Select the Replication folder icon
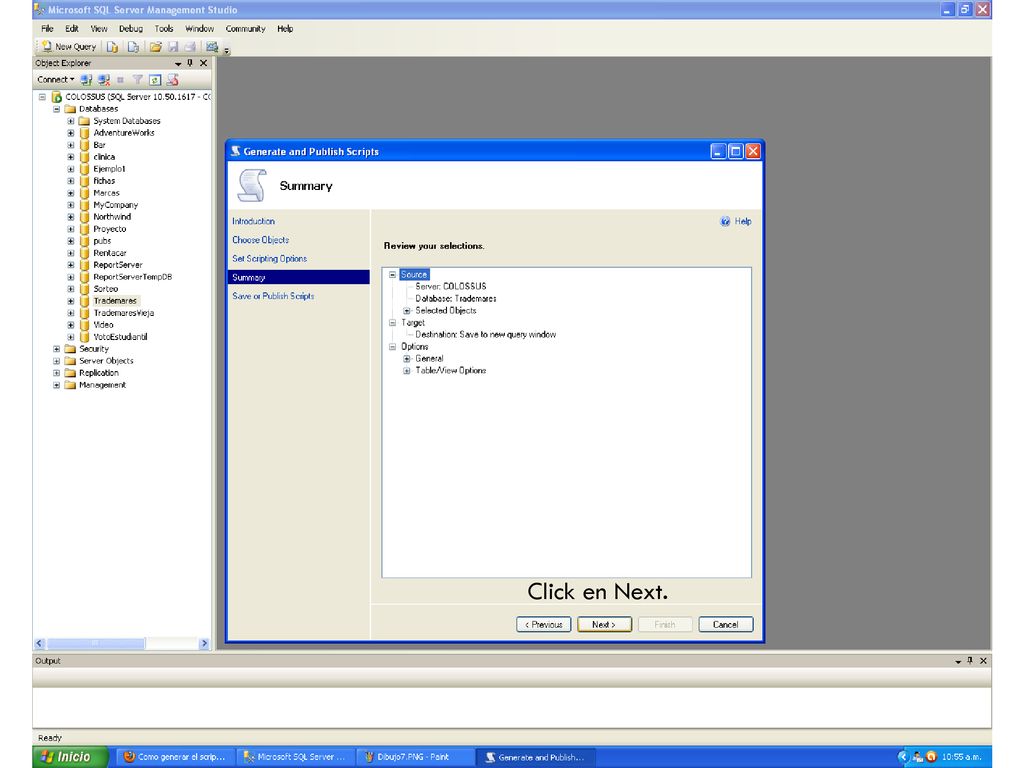 pyautogui.click(x=71, y=373)
